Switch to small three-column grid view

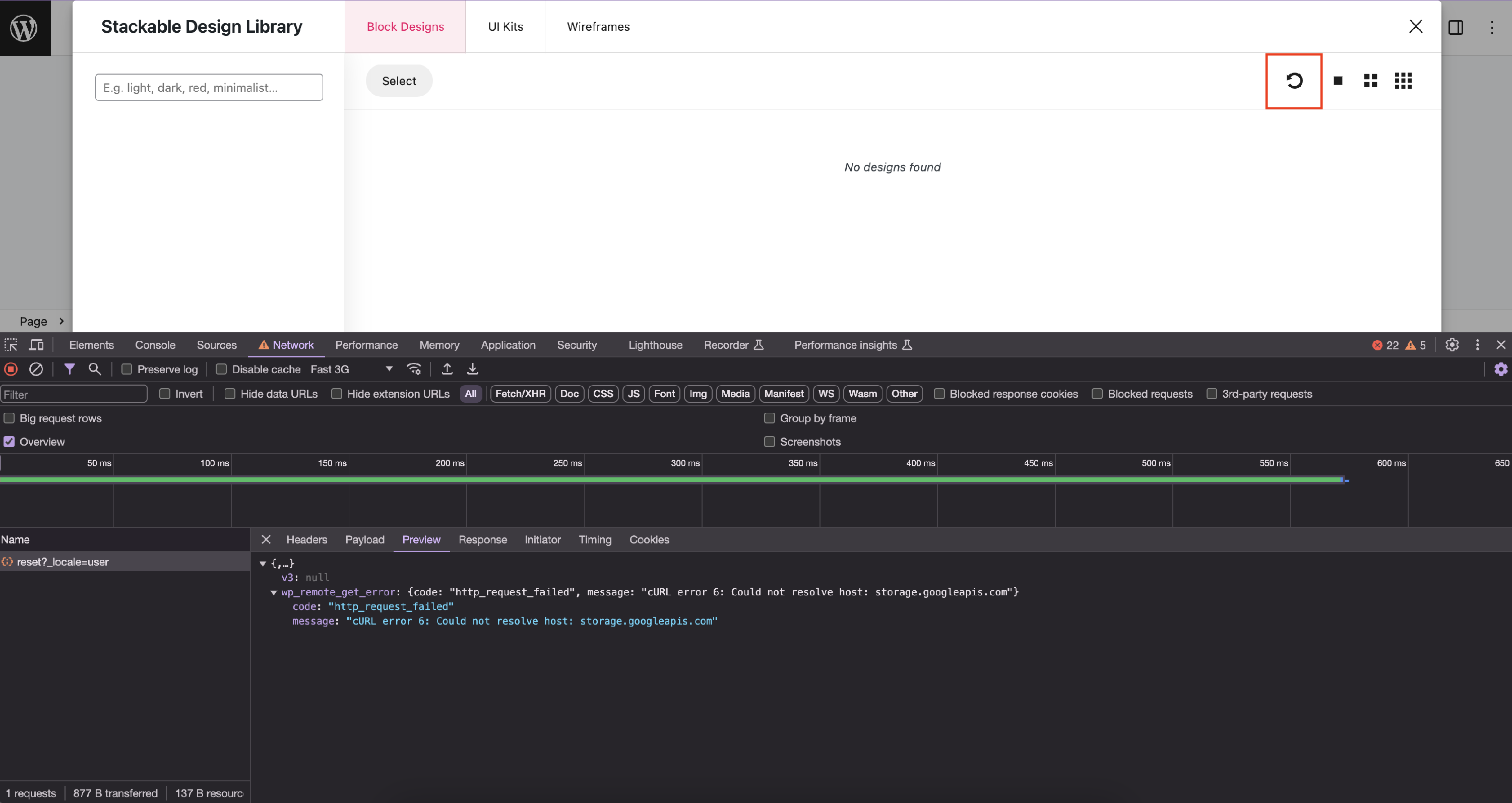pos(1403,81)
